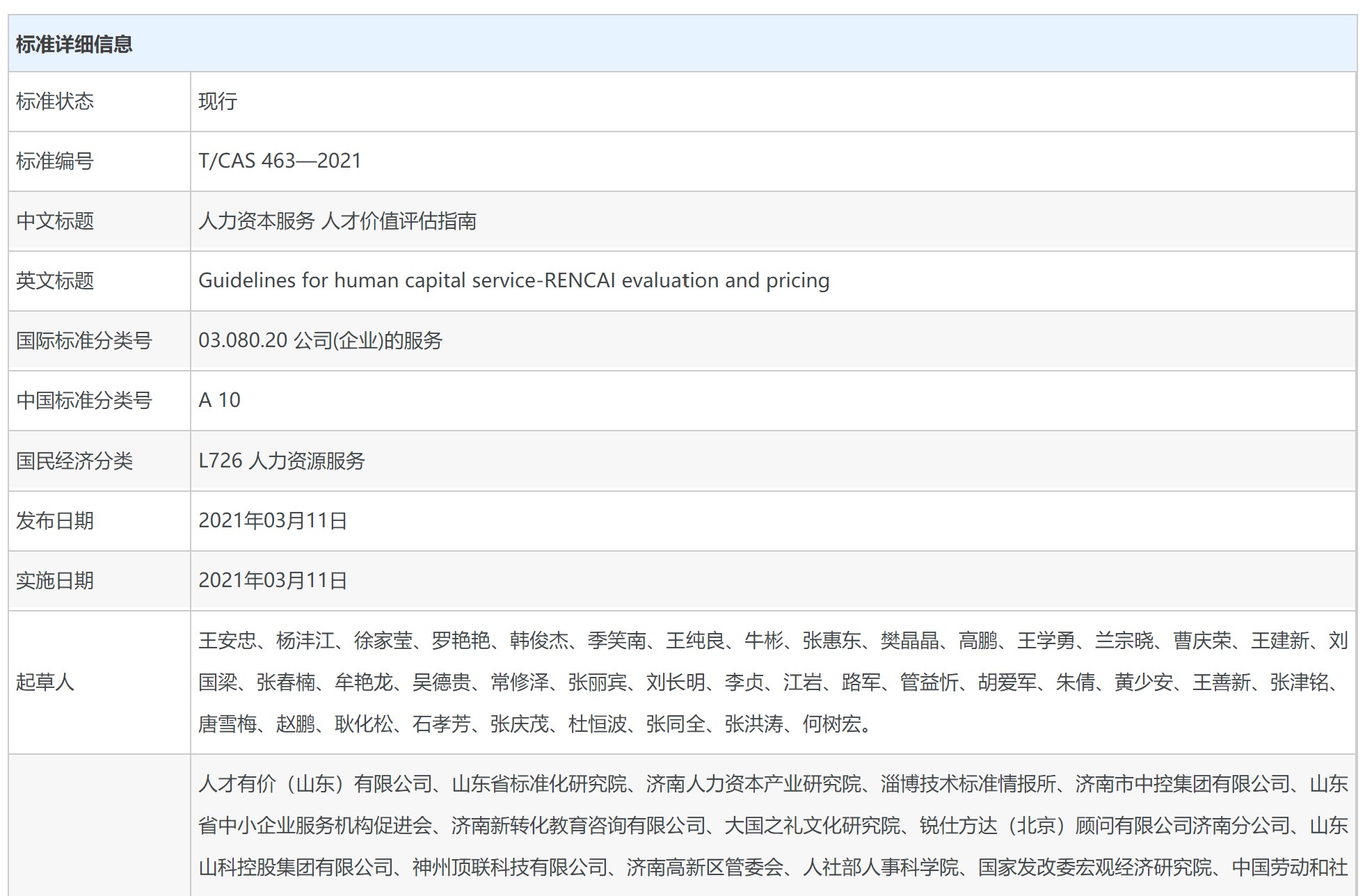Click the 实施日期 label

coord(54,581)
